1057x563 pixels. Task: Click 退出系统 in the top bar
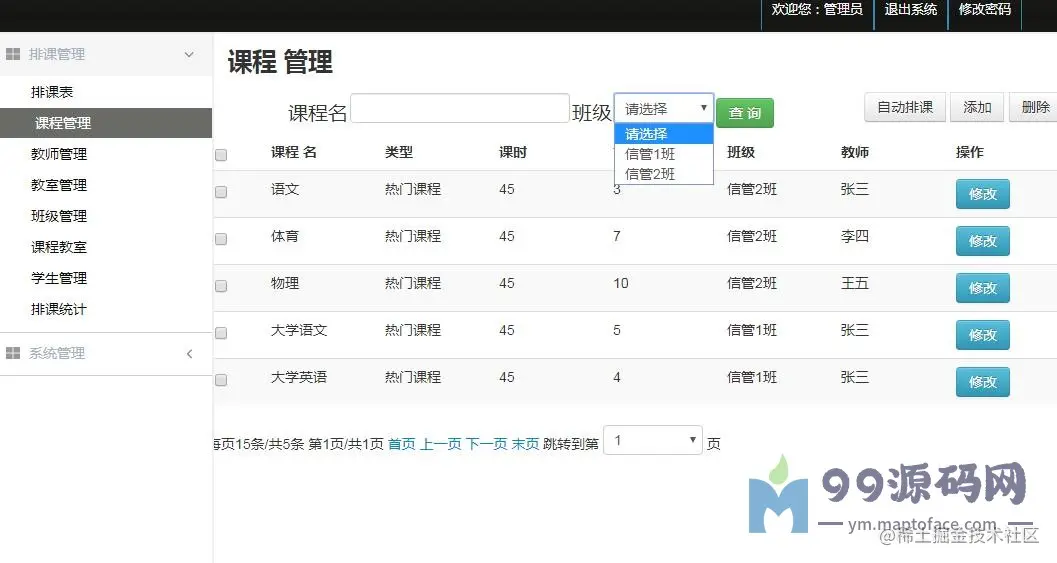point(911,9)
